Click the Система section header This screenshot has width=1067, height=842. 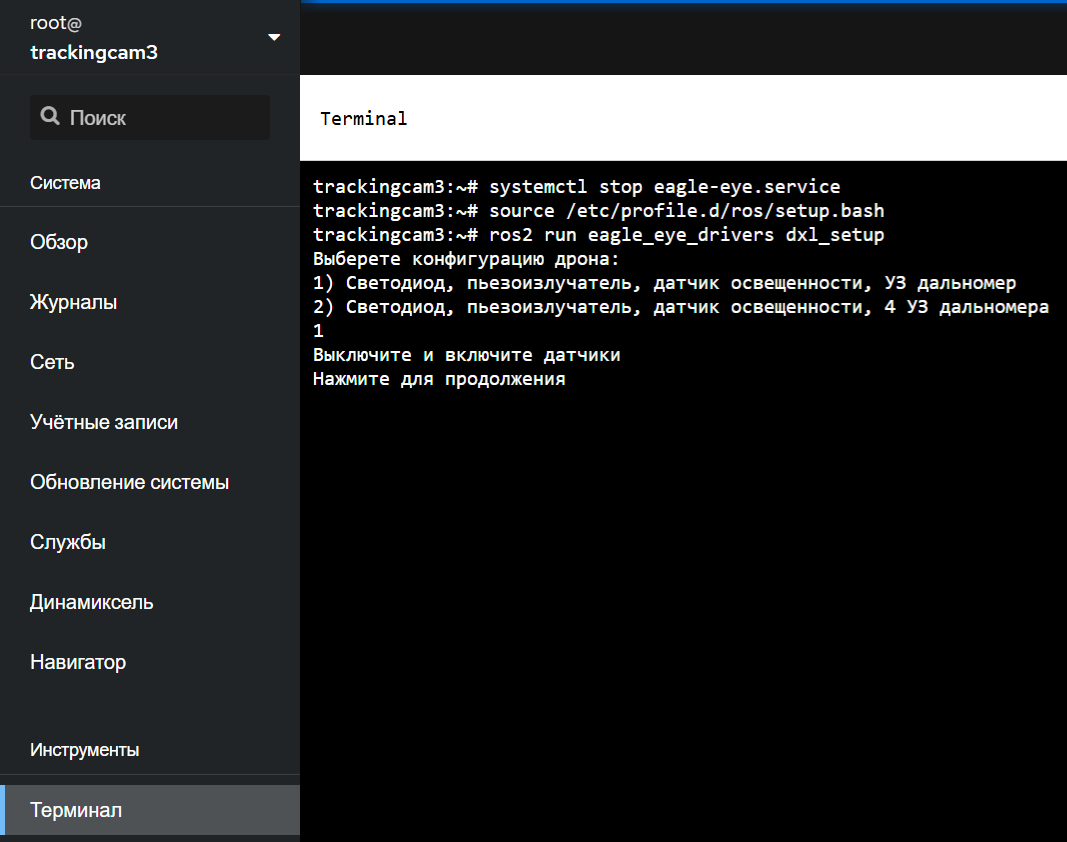(x=65, y=183)
